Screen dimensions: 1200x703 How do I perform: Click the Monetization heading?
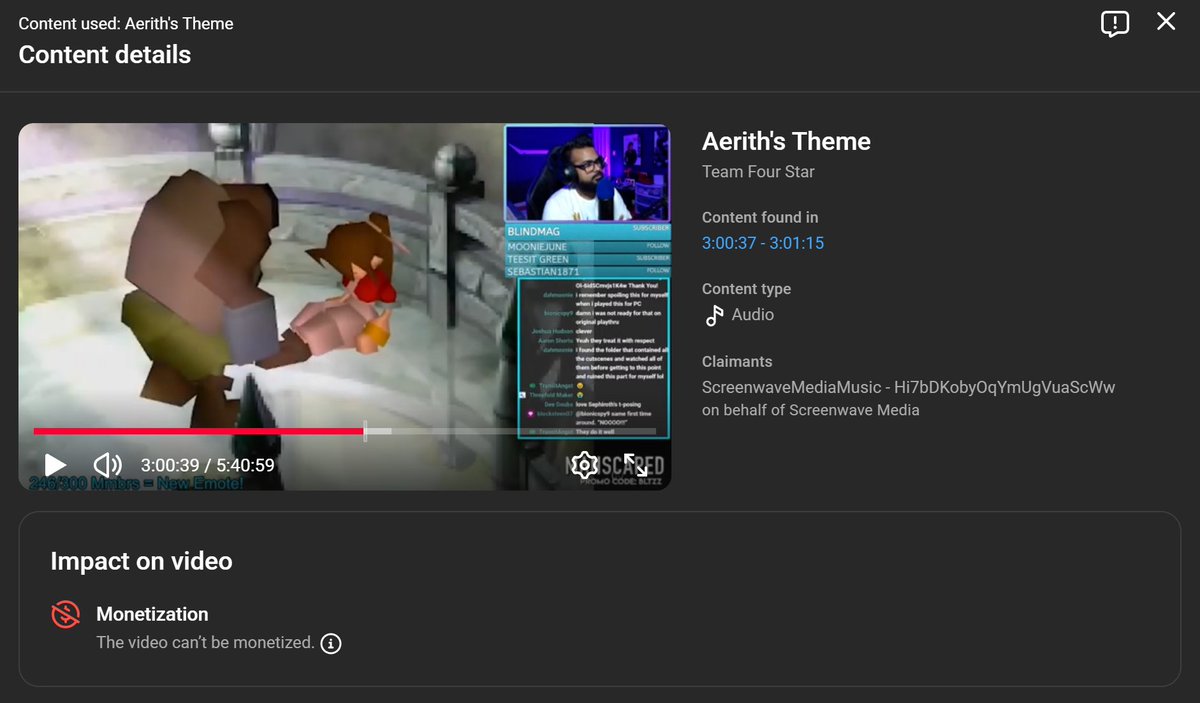(x=152, y=614)
